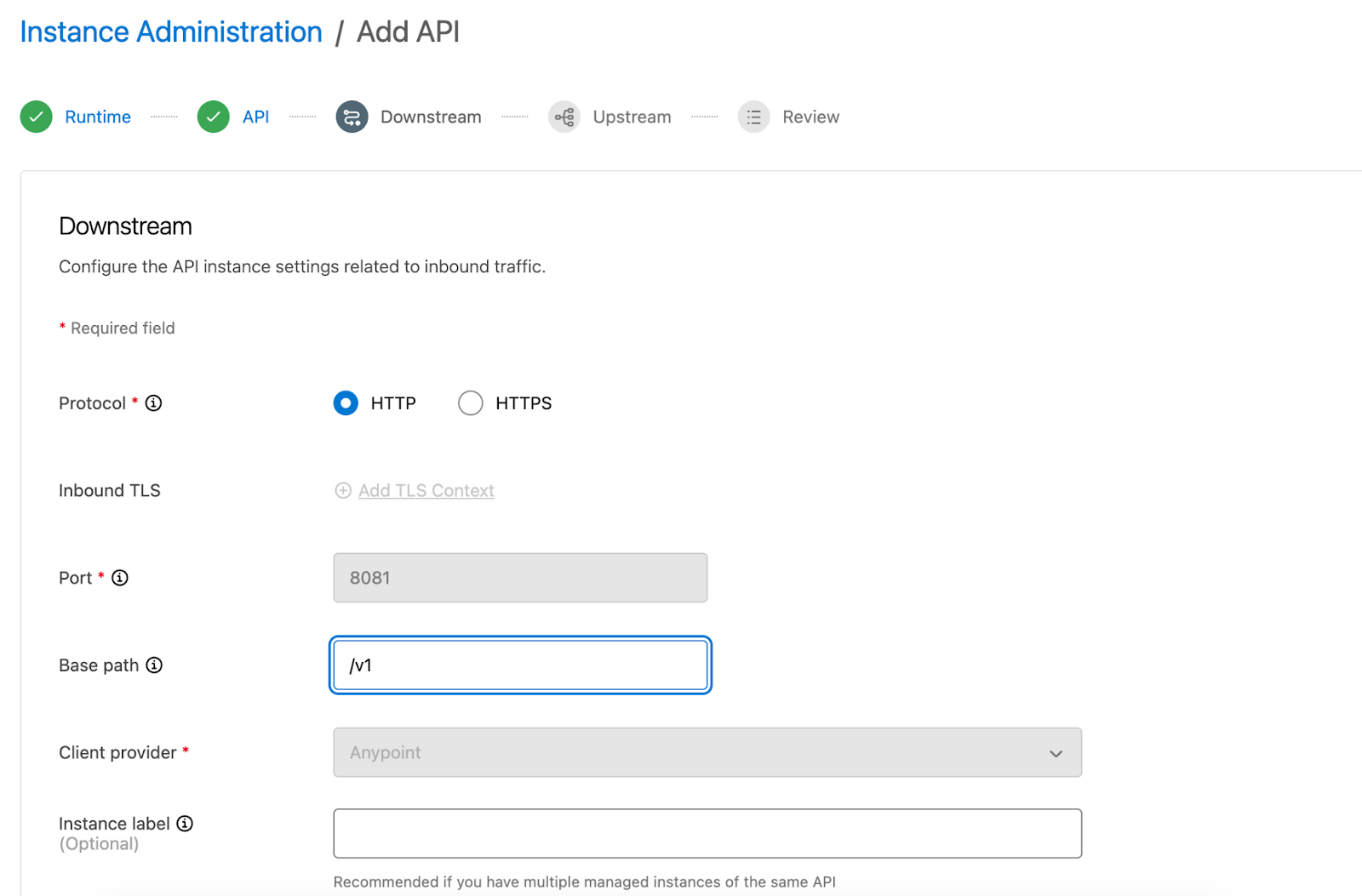Image resolution: width=1362 pixels, height=896 pixels.
Task: Expand the Client provider dropdown
Action: (1056, 753)
